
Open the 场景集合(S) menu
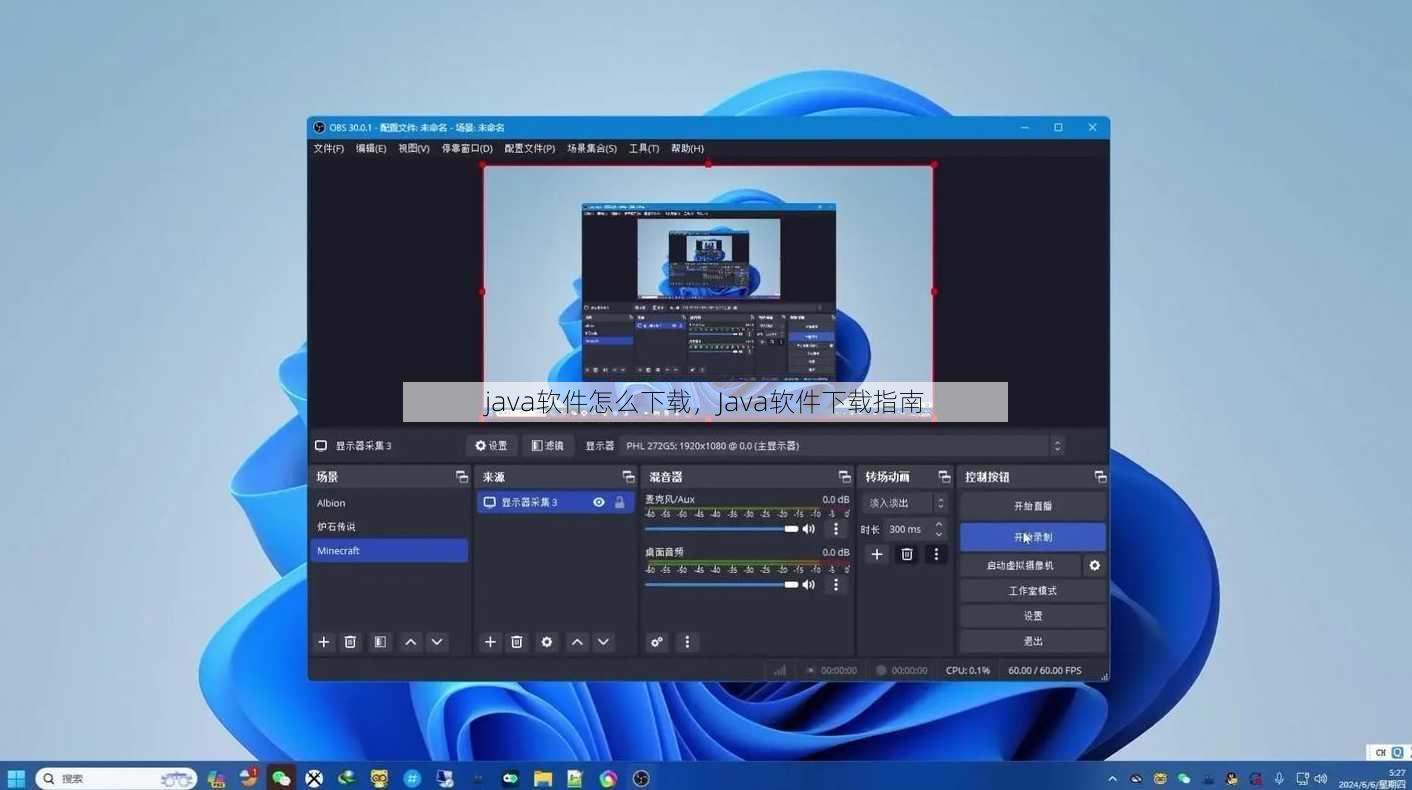(x=592, y=148)
